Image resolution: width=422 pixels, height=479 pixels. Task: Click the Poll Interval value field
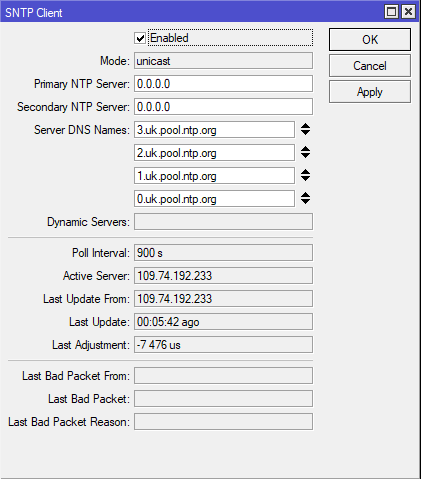(x=223, y=253)
